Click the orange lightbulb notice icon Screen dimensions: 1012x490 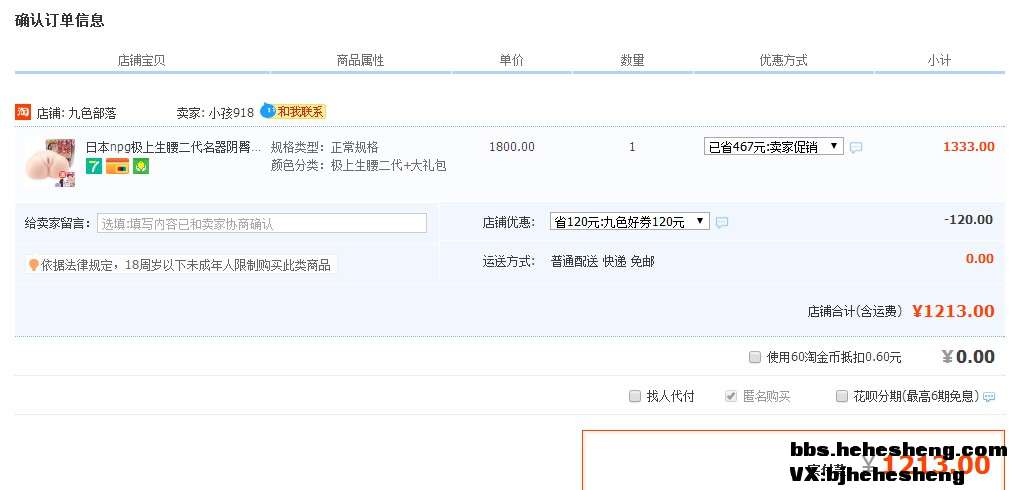pos(33,265)
